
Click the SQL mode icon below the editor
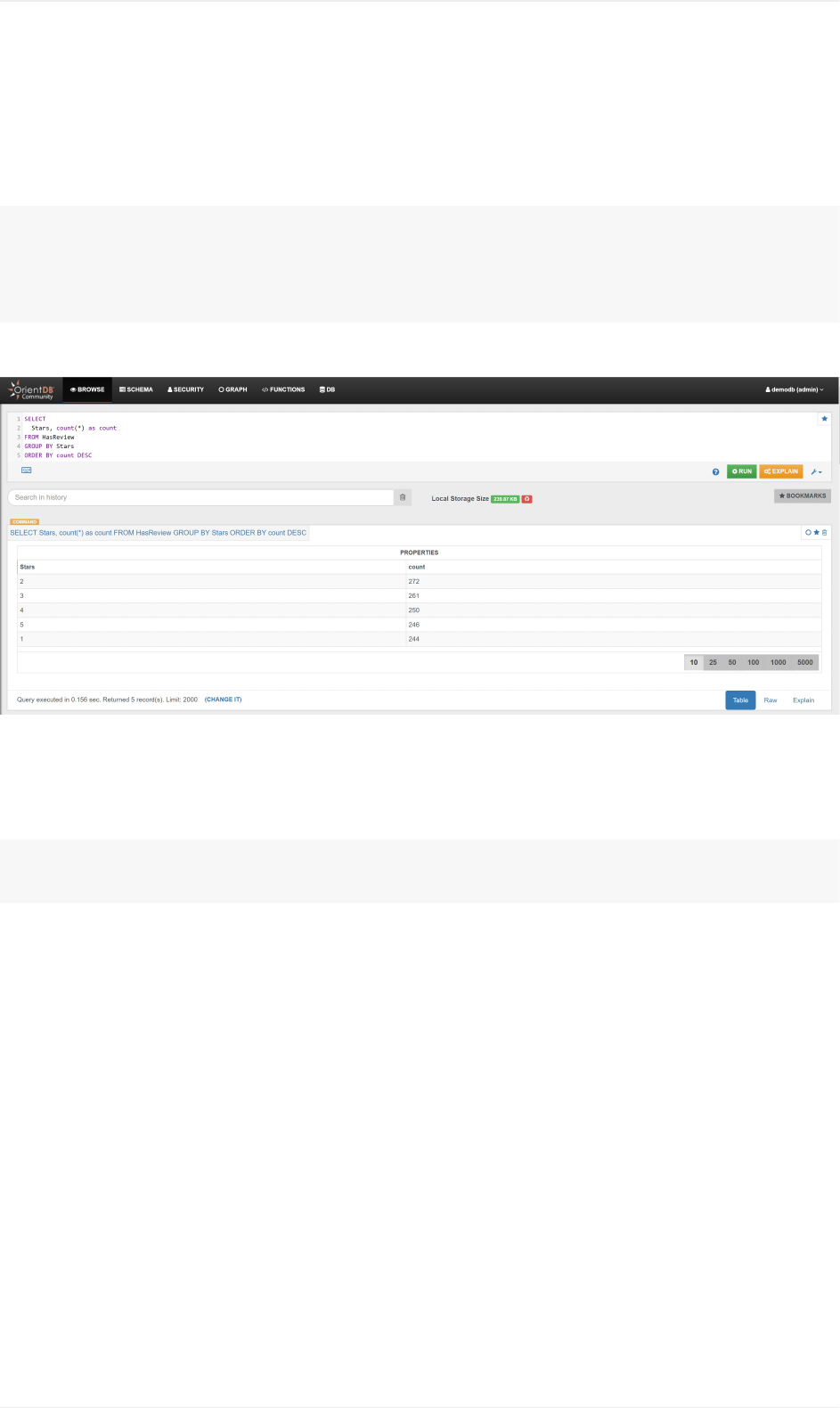pos(27,470)
